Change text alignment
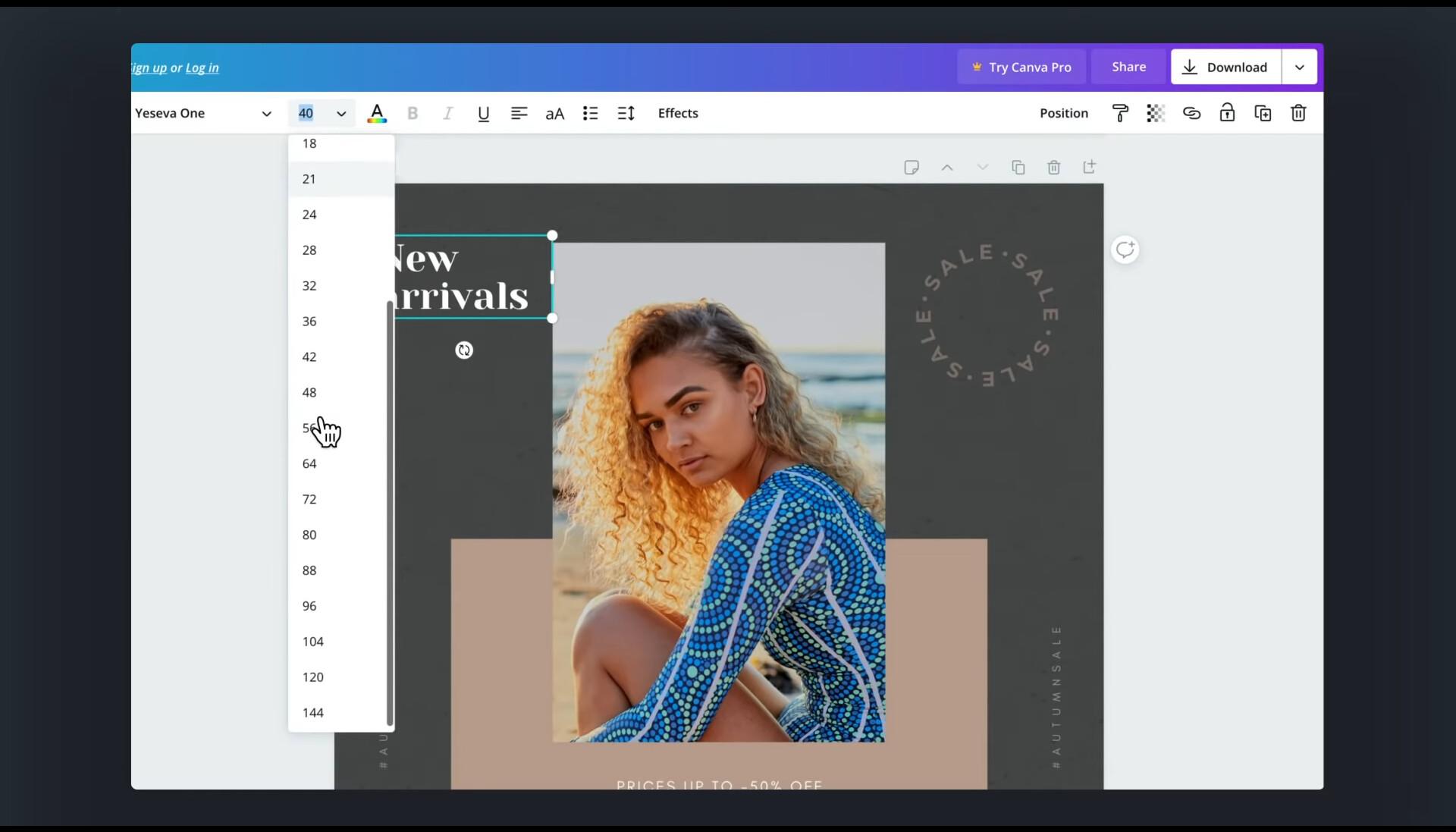Screen dimensions: 1456x832 coord(519,114)
